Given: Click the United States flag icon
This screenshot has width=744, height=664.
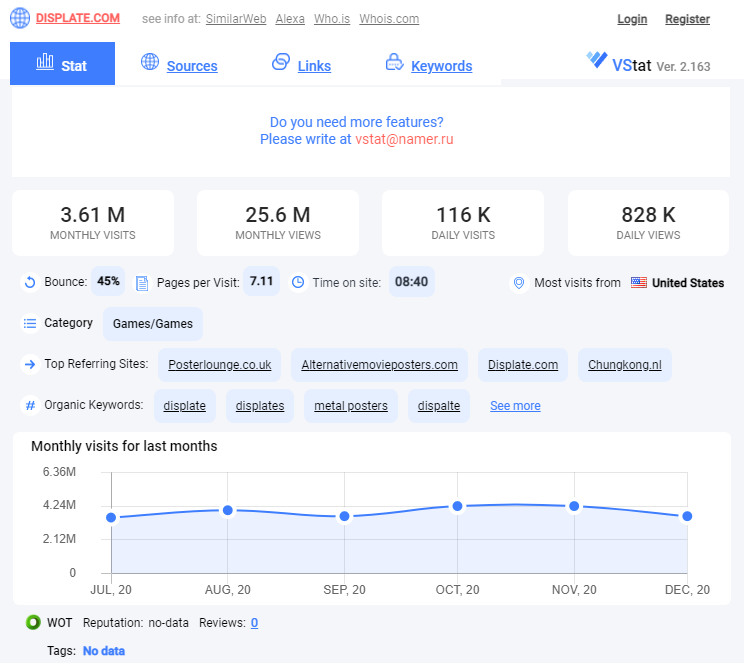Looking at the screenshot, I should point(639,282).
